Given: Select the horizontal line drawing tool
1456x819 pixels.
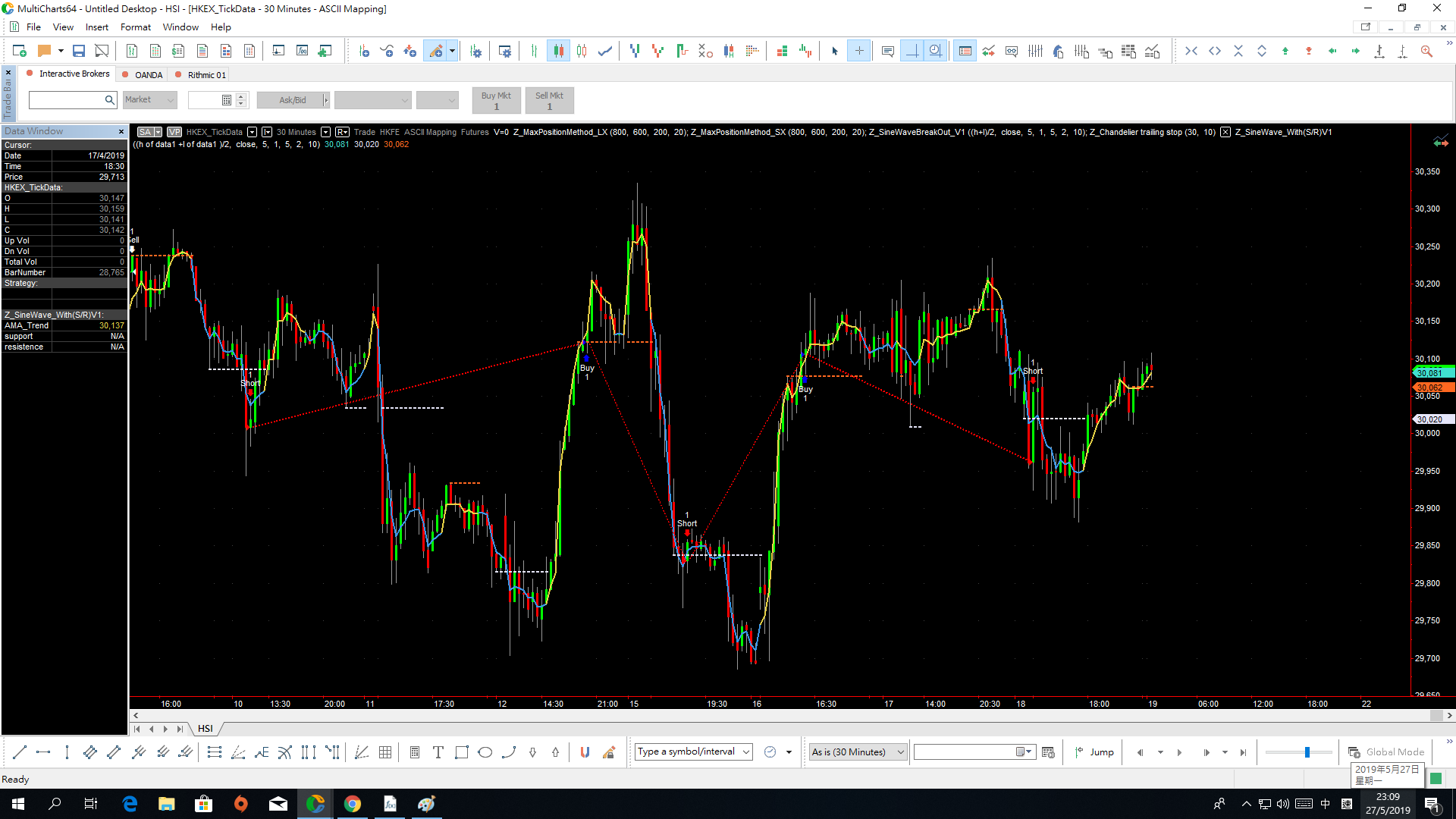Looking at the screenshot, I should 43,752.
